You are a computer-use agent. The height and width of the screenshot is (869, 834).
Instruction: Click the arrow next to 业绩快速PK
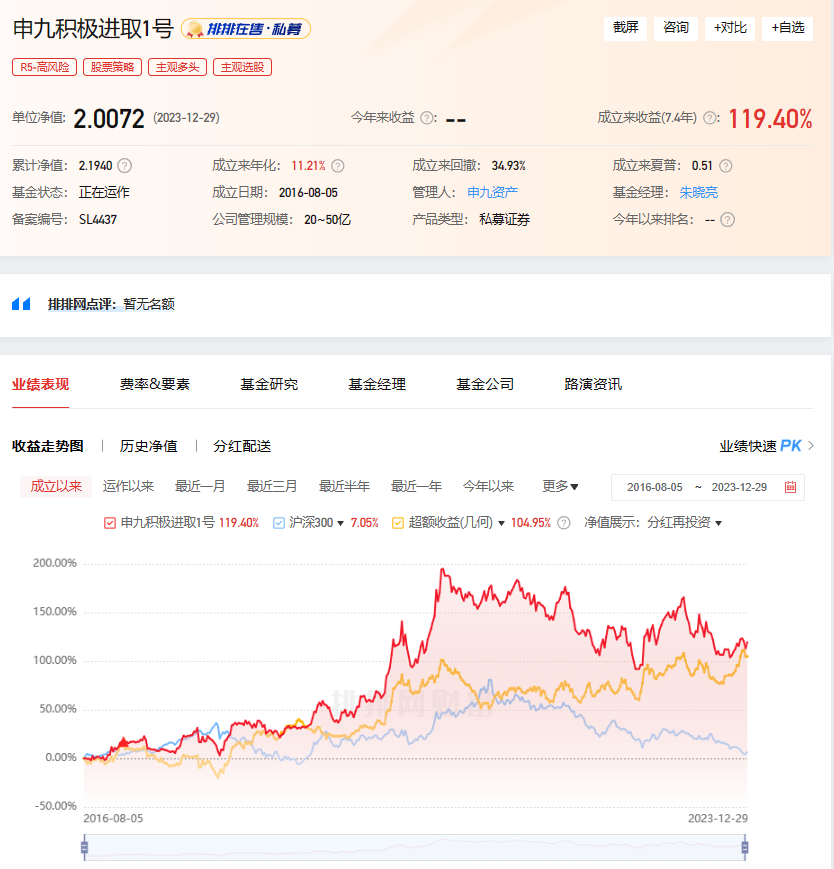tap(811, 446)
